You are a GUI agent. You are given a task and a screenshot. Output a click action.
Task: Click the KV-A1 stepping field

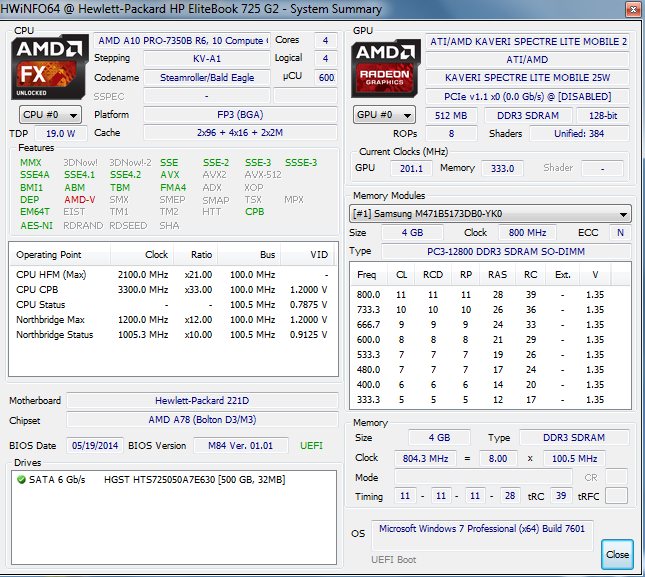pyautogui.click(x=207, y=59)
